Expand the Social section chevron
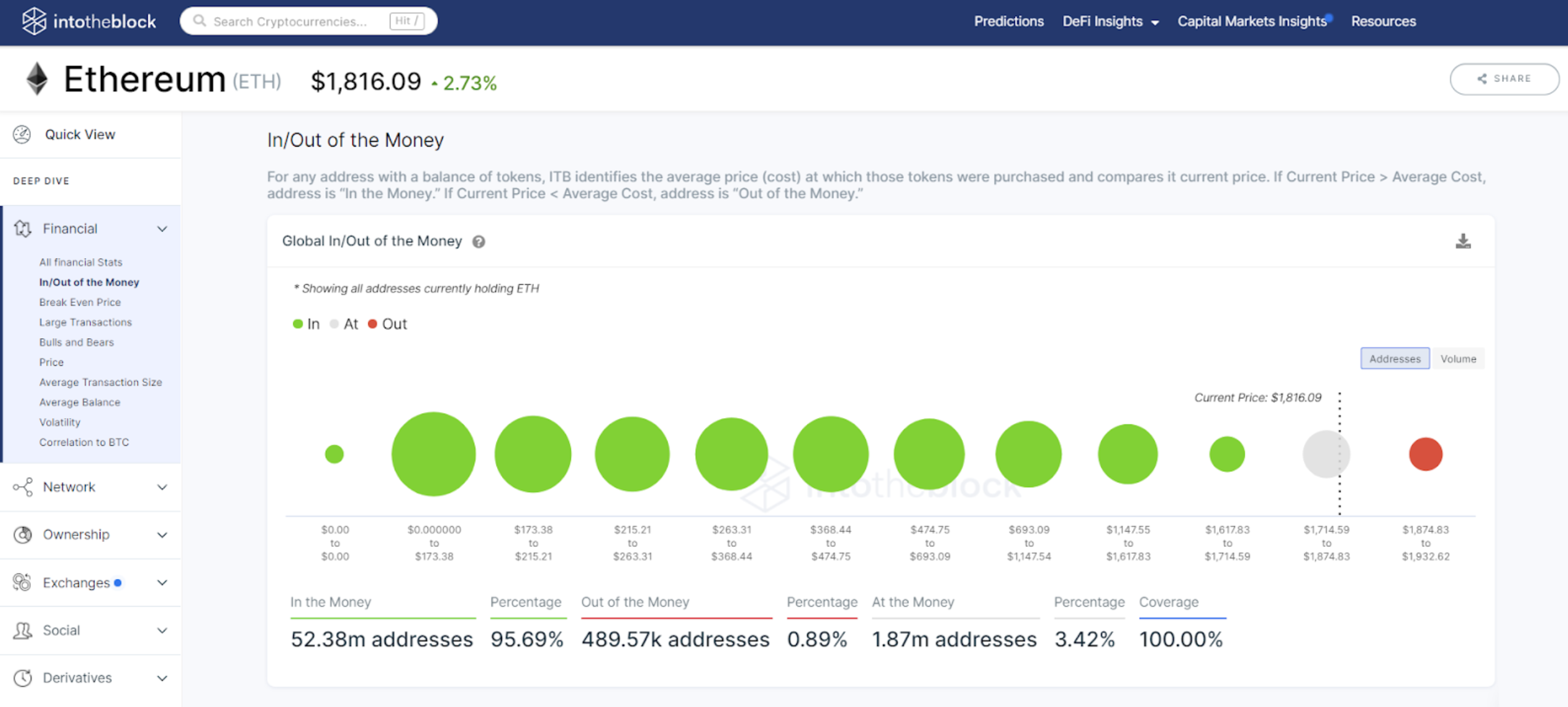The width and height of the screenshot is (1568, 707). (162, 631)
